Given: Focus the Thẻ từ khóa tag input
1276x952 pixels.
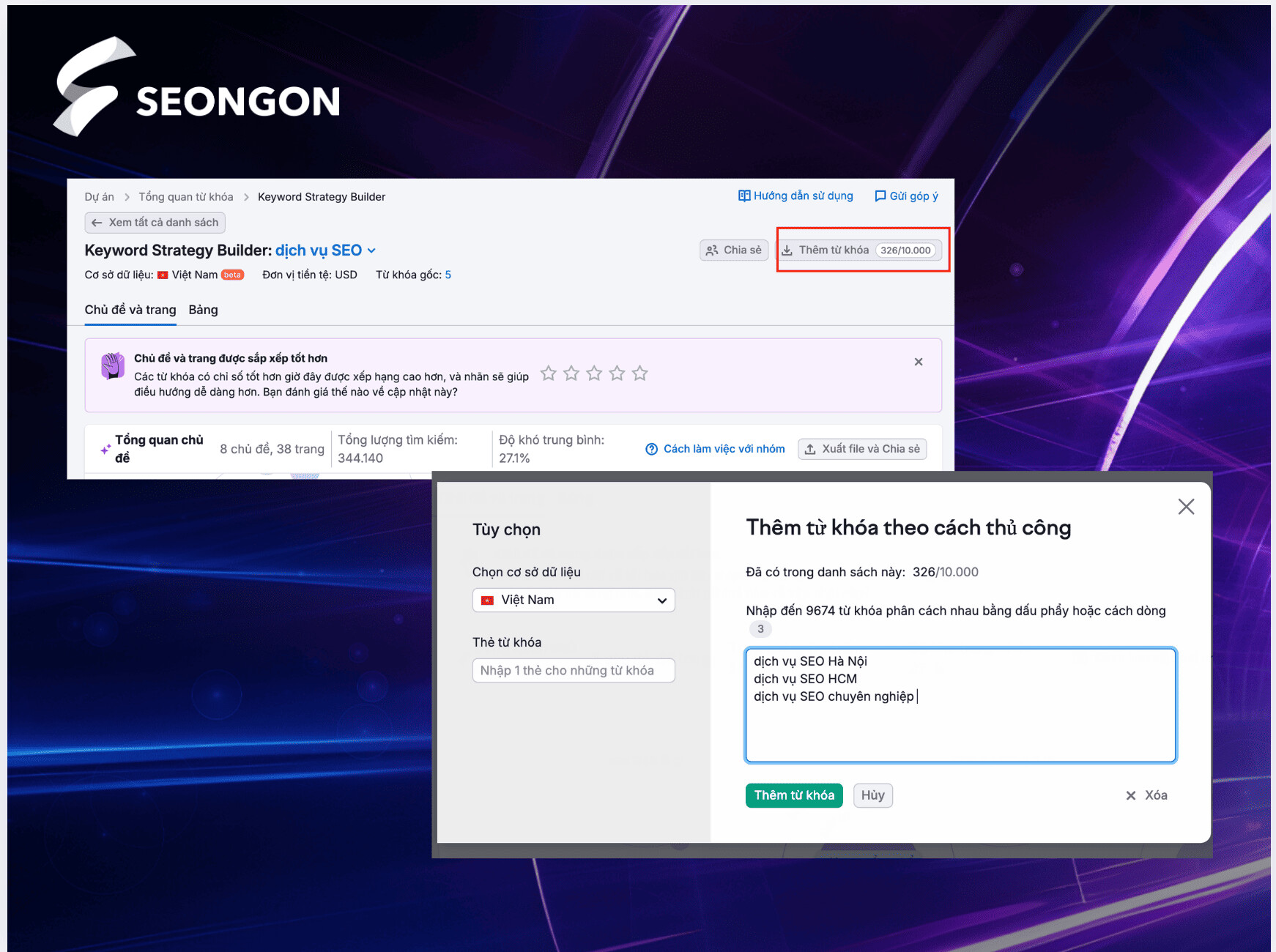Looking at the screenshot, I should point(574,671).
